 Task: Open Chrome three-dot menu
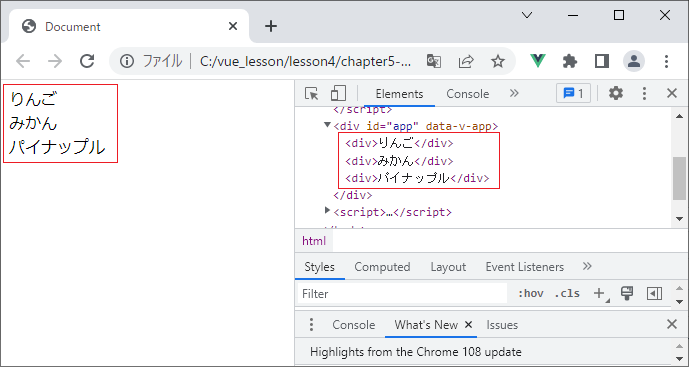[666, 61]
